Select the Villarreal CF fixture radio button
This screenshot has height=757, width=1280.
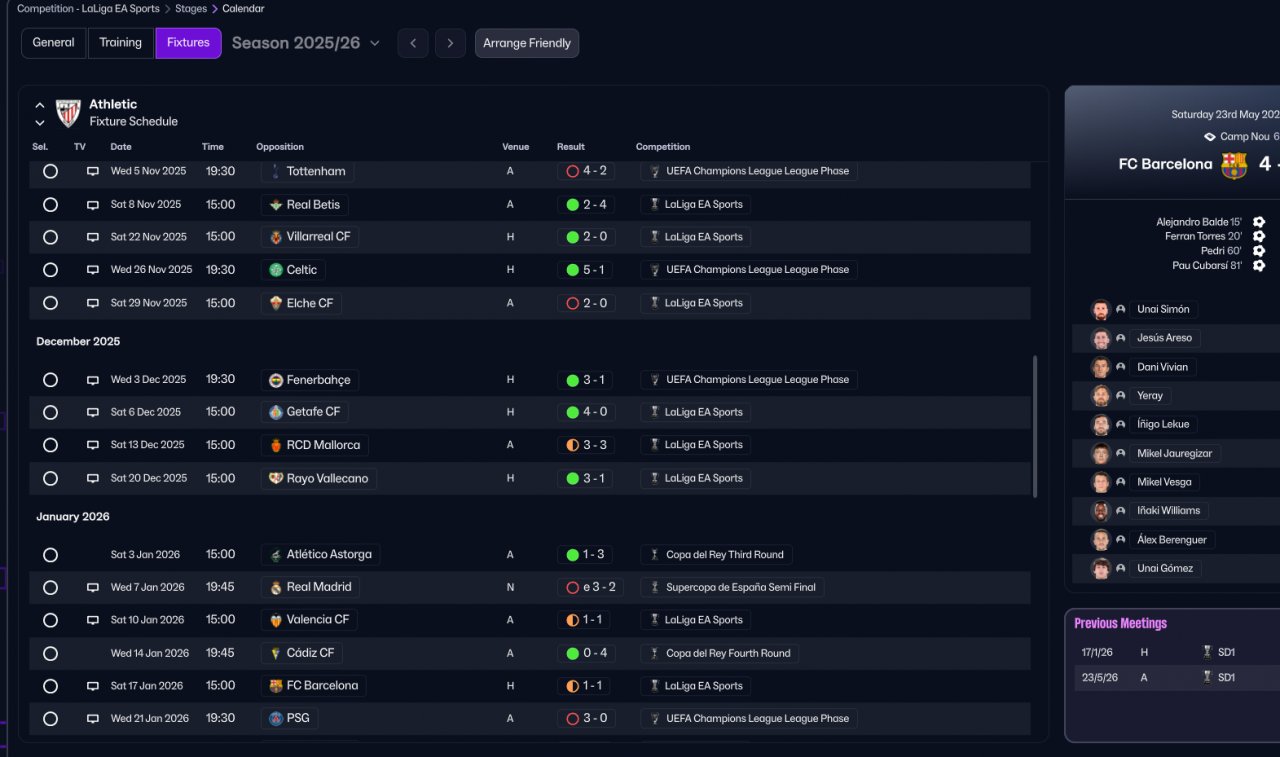pyautogui.click(x=50, y=237)
